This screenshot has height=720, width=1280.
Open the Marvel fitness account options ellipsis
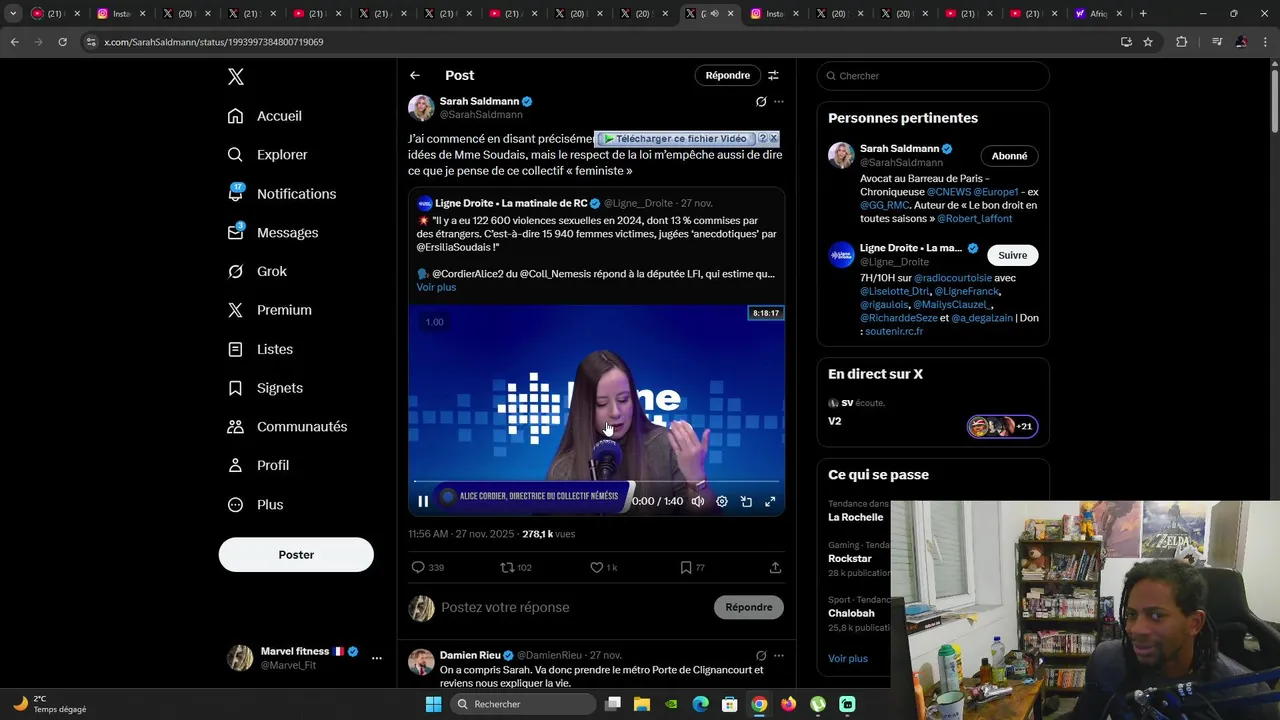tap(377, 658)
